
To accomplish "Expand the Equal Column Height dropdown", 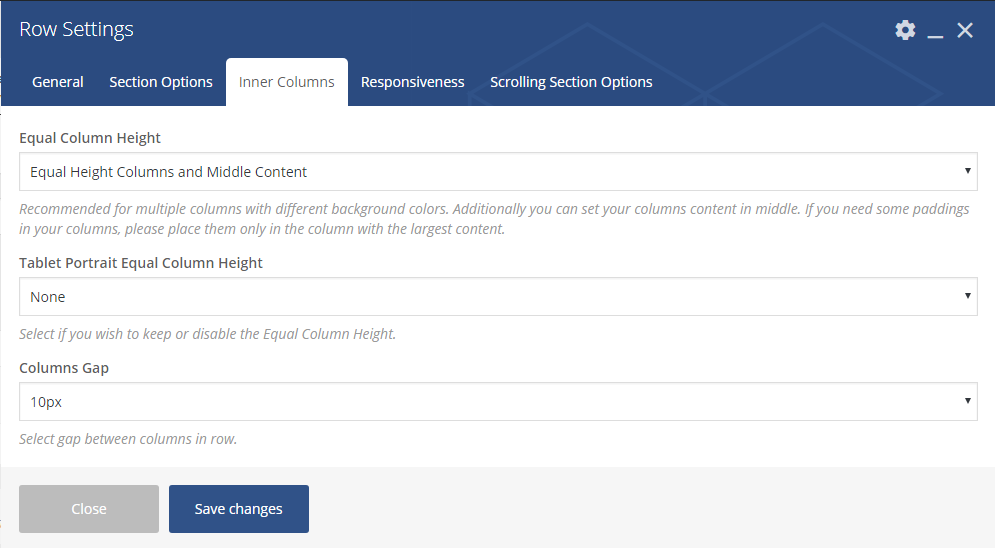I will click(x=498, y=172).
